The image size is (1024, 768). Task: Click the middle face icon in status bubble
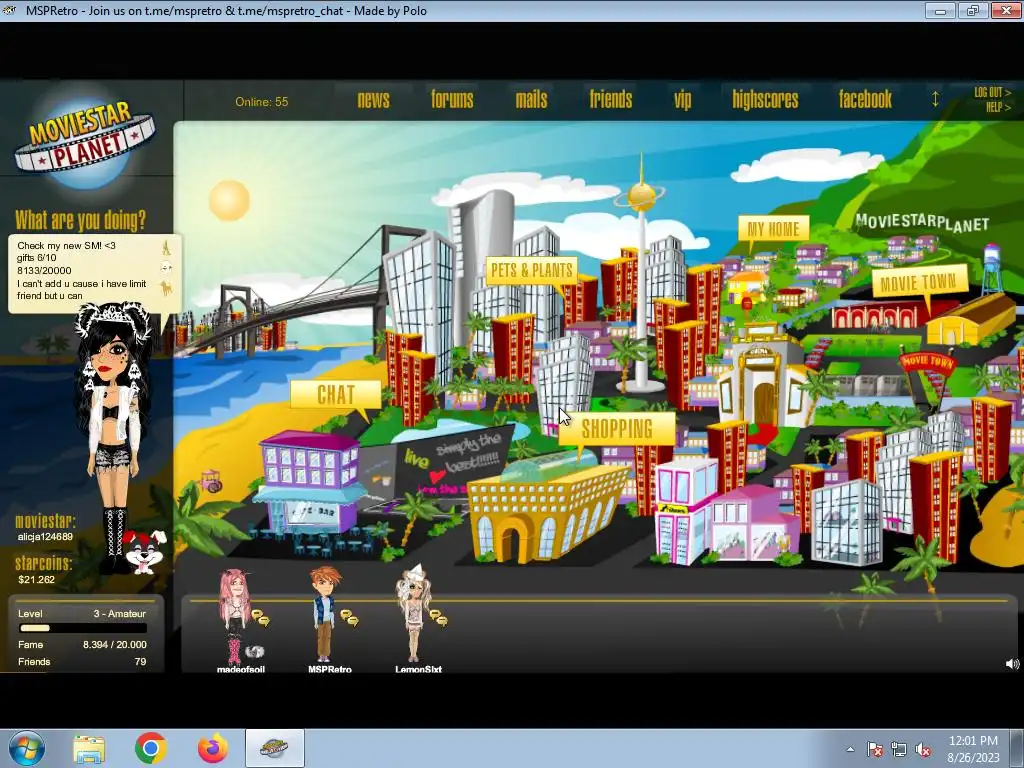[x=167, y=267]
